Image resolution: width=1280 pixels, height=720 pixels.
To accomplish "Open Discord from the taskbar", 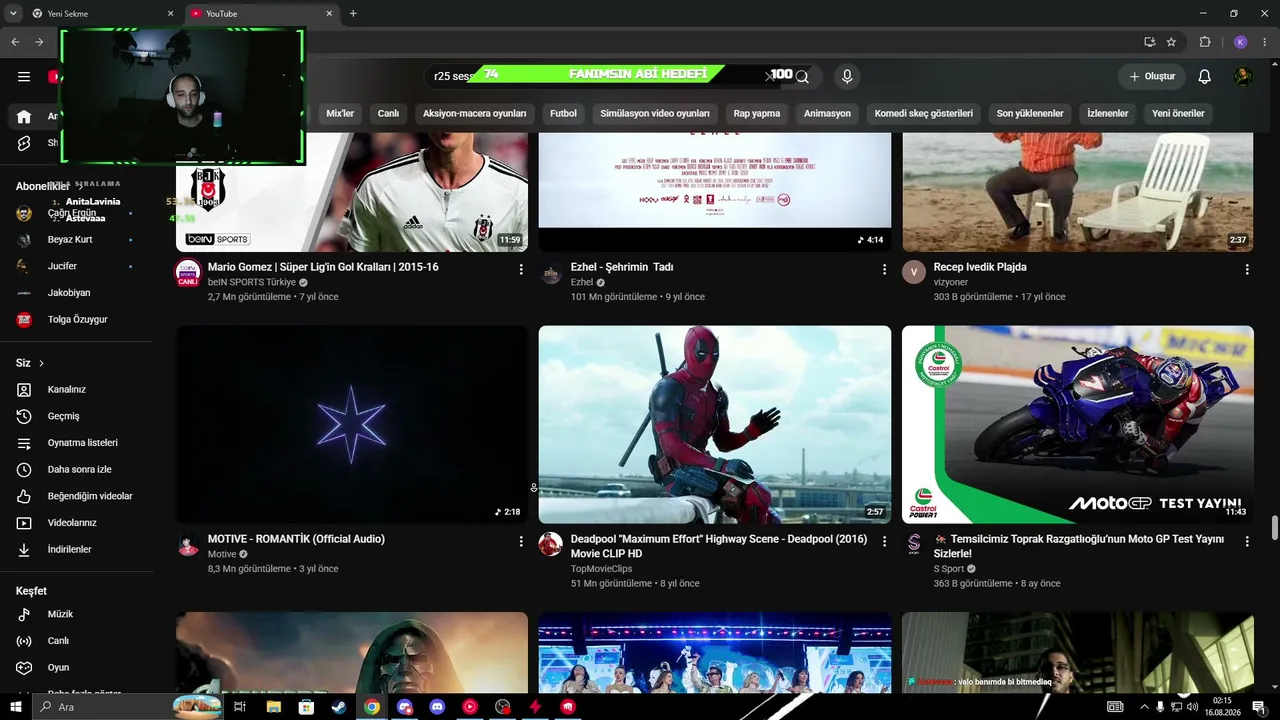I will click(437, 707).
